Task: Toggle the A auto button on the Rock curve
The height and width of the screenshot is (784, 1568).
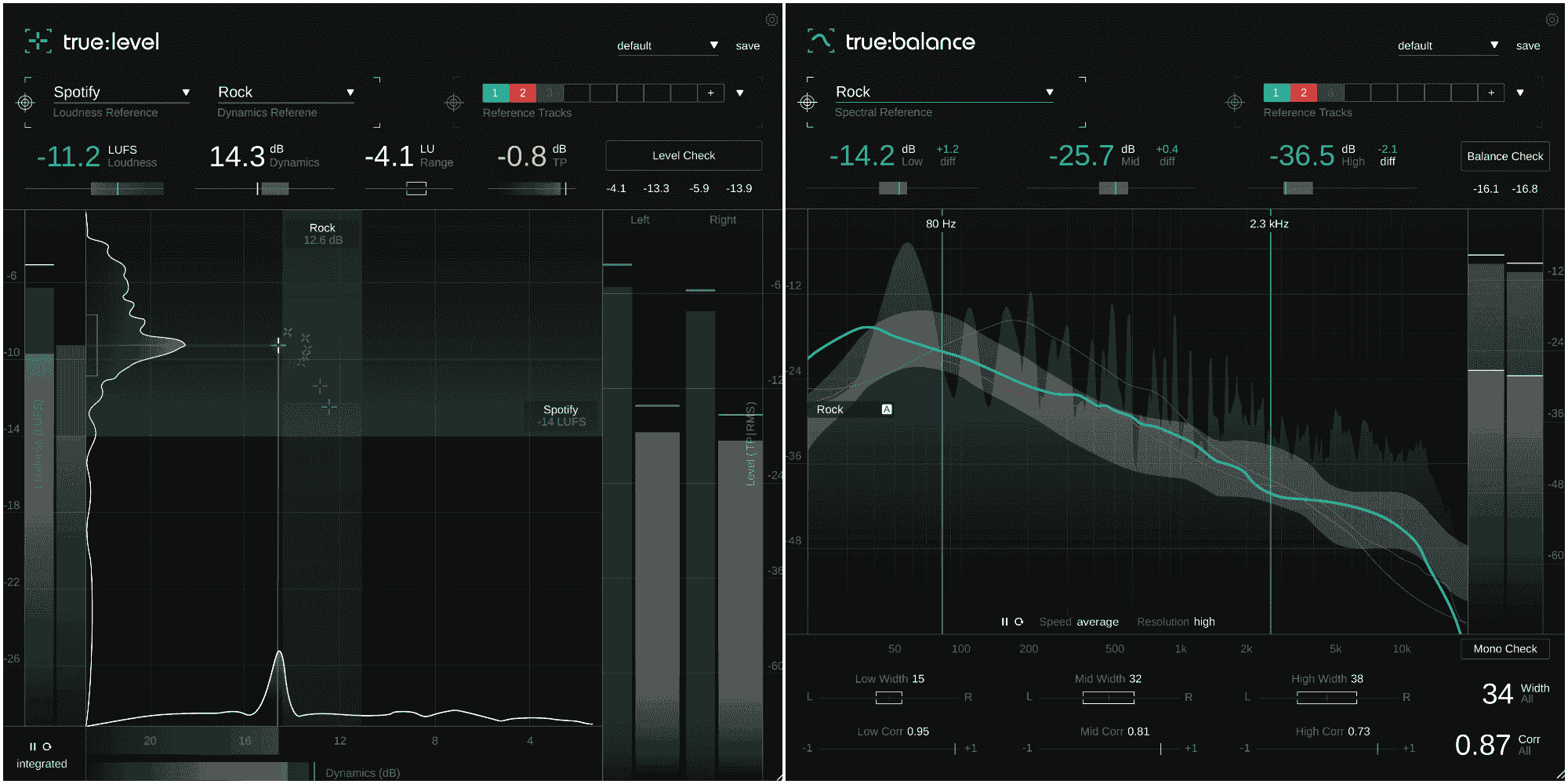Action: [887, 408]
